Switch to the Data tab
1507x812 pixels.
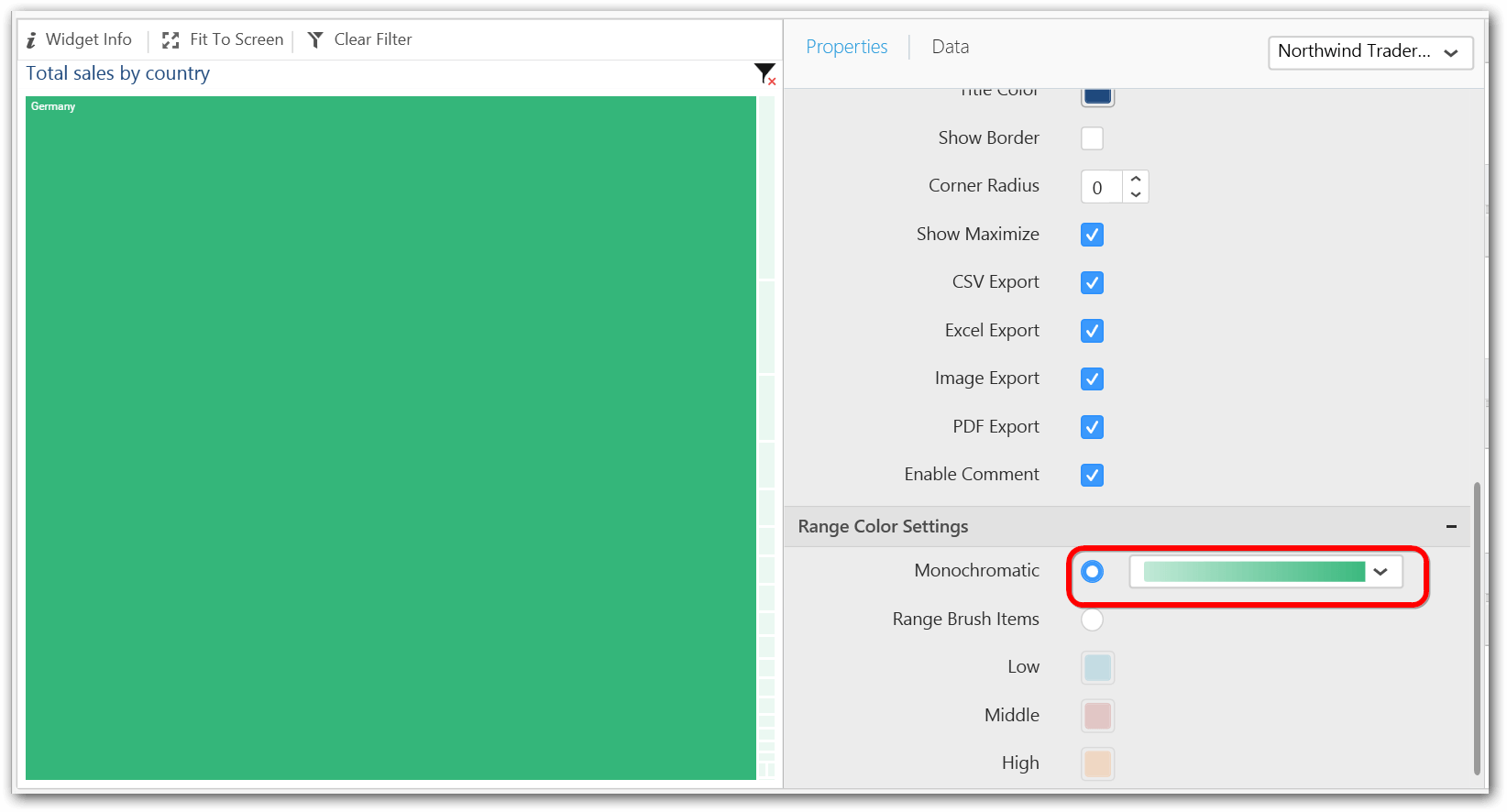tap(950, 47)
